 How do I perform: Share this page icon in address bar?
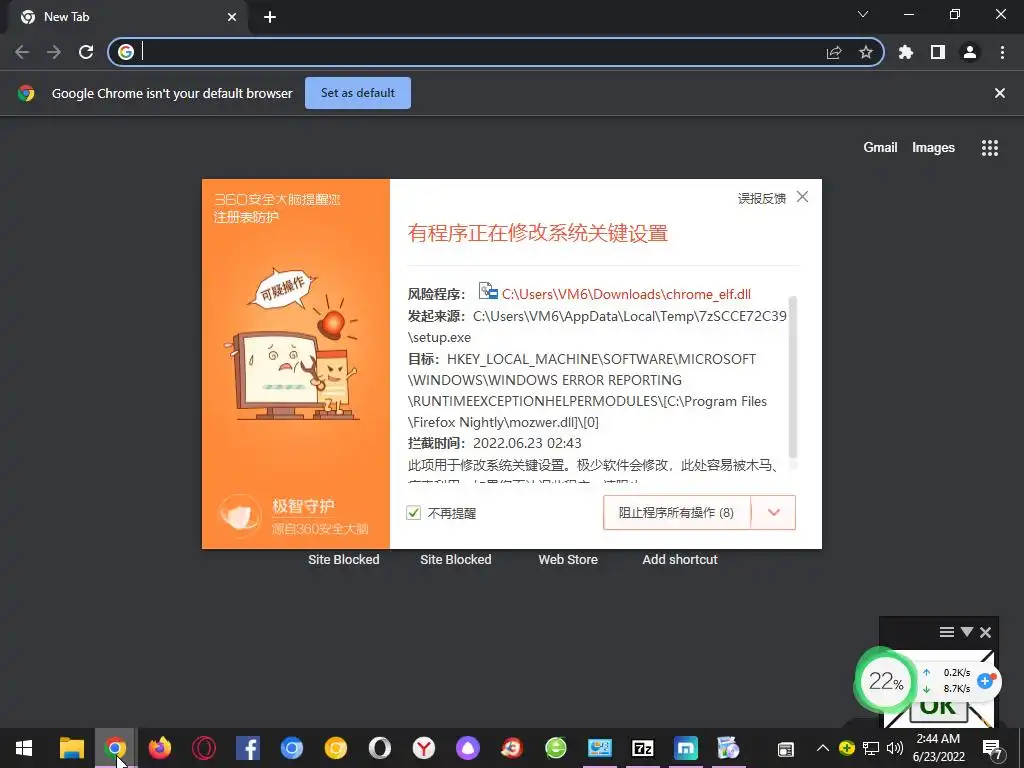tap(834, 52)
